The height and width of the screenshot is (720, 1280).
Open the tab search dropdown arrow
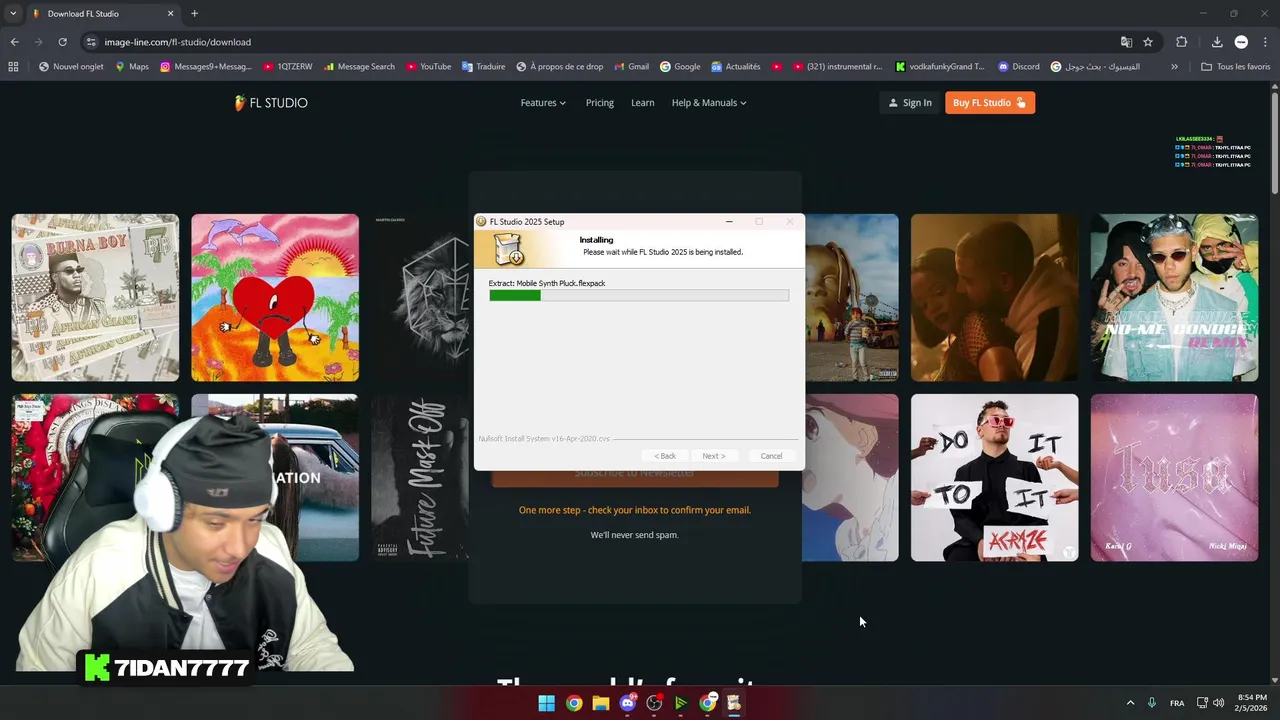pyautogui.click(x=13, y=13)
